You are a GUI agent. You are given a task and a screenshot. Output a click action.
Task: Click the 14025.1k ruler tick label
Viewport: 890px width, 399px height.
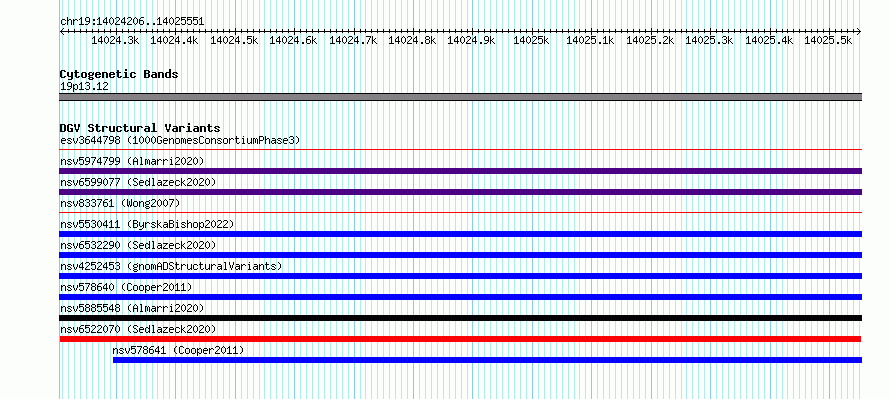[x=591, y=41]
